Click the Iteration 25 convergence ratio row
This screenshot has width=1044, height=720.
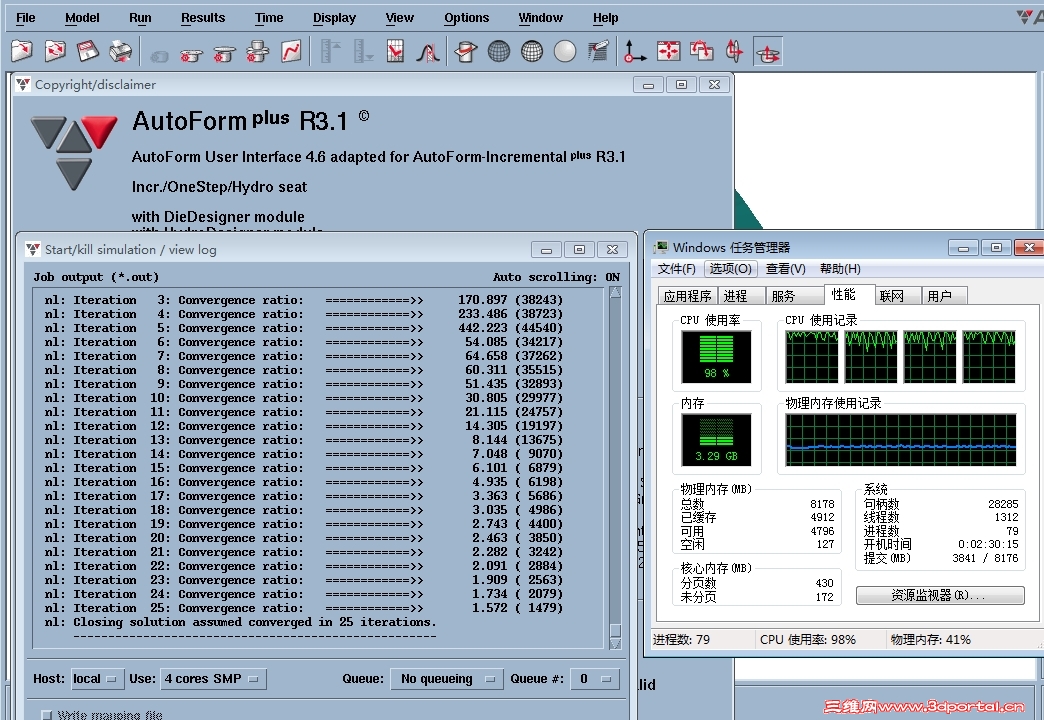click(x=304, y=607)
